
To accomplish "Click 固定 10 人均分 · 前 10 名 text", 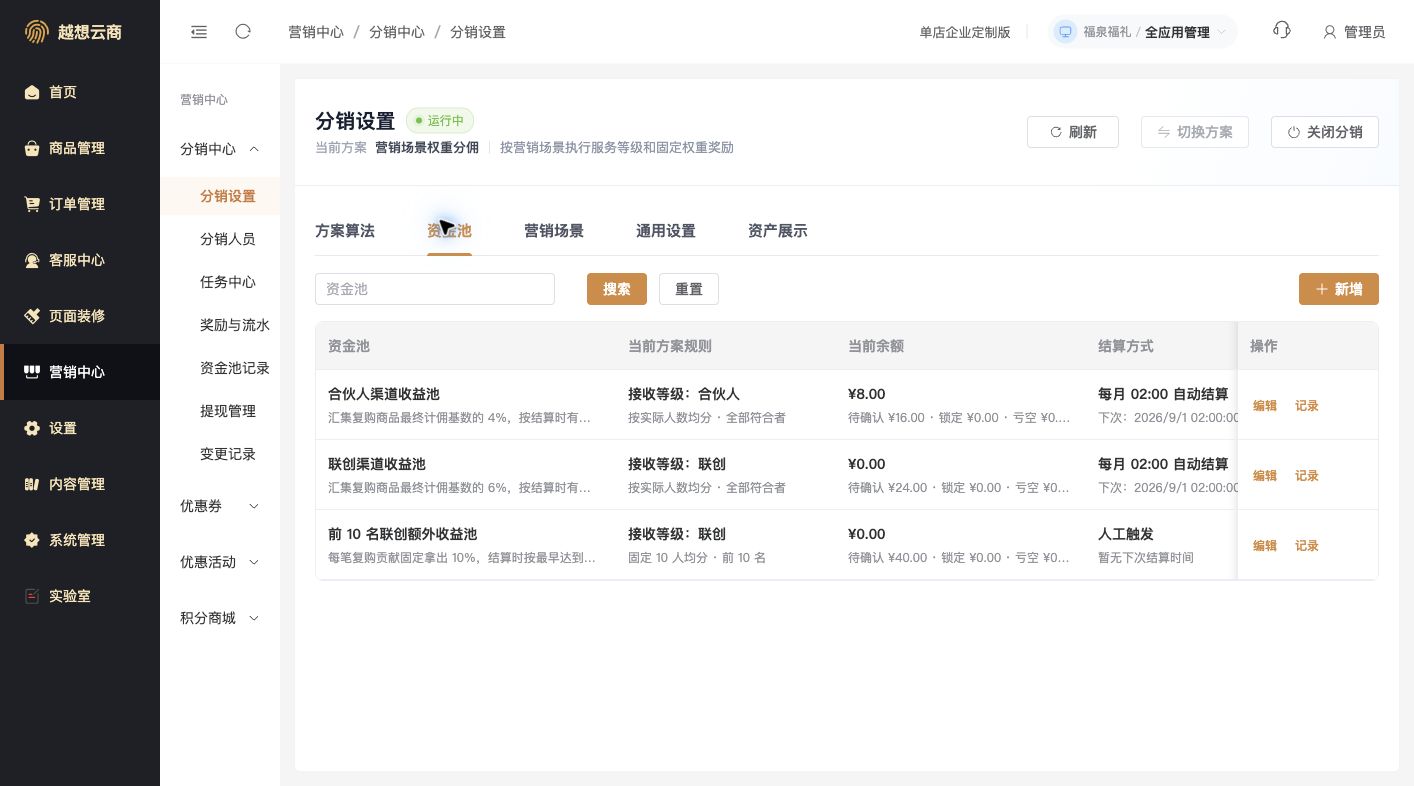I will [x=697, y=557].
